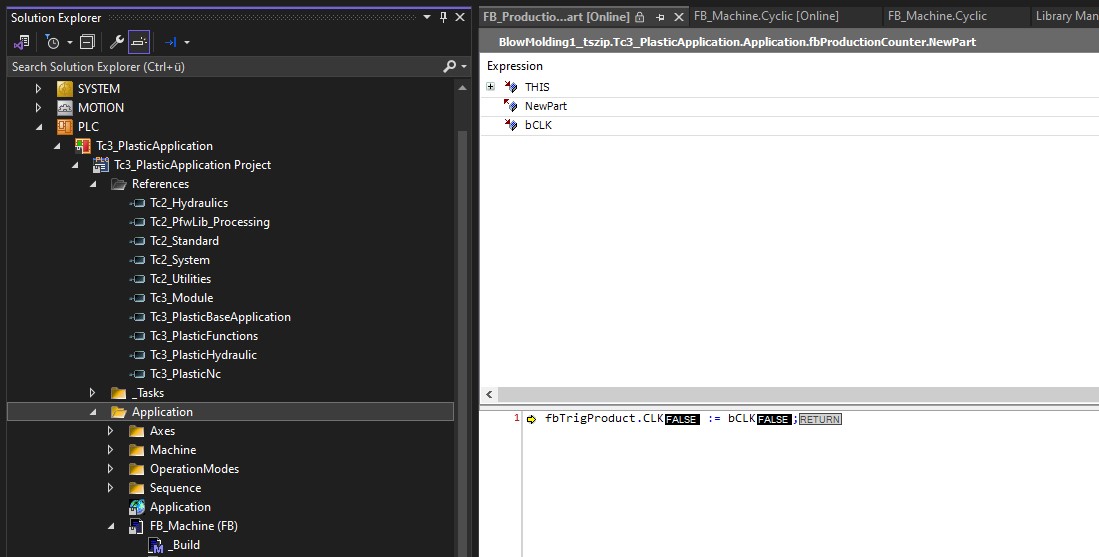1099x557 pixels.
Task: Expand the MOTION node
Action: click(39, 108)
